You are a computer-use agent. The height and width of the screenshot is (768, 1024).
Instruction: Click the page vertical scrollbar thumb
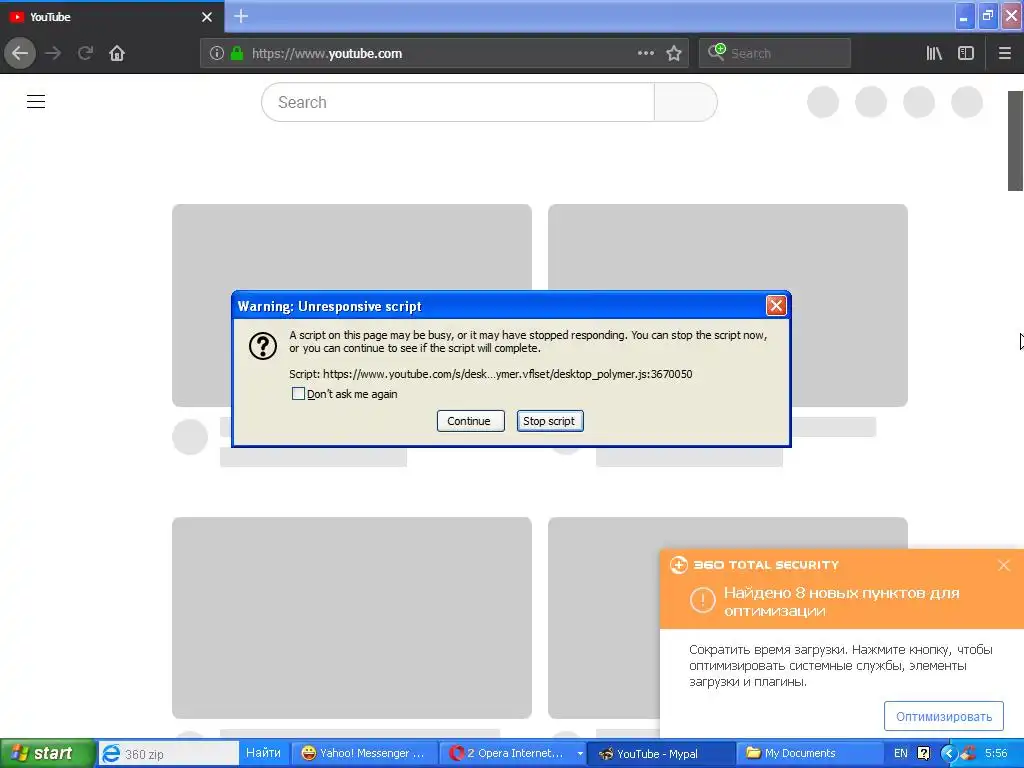(1016, 140)
